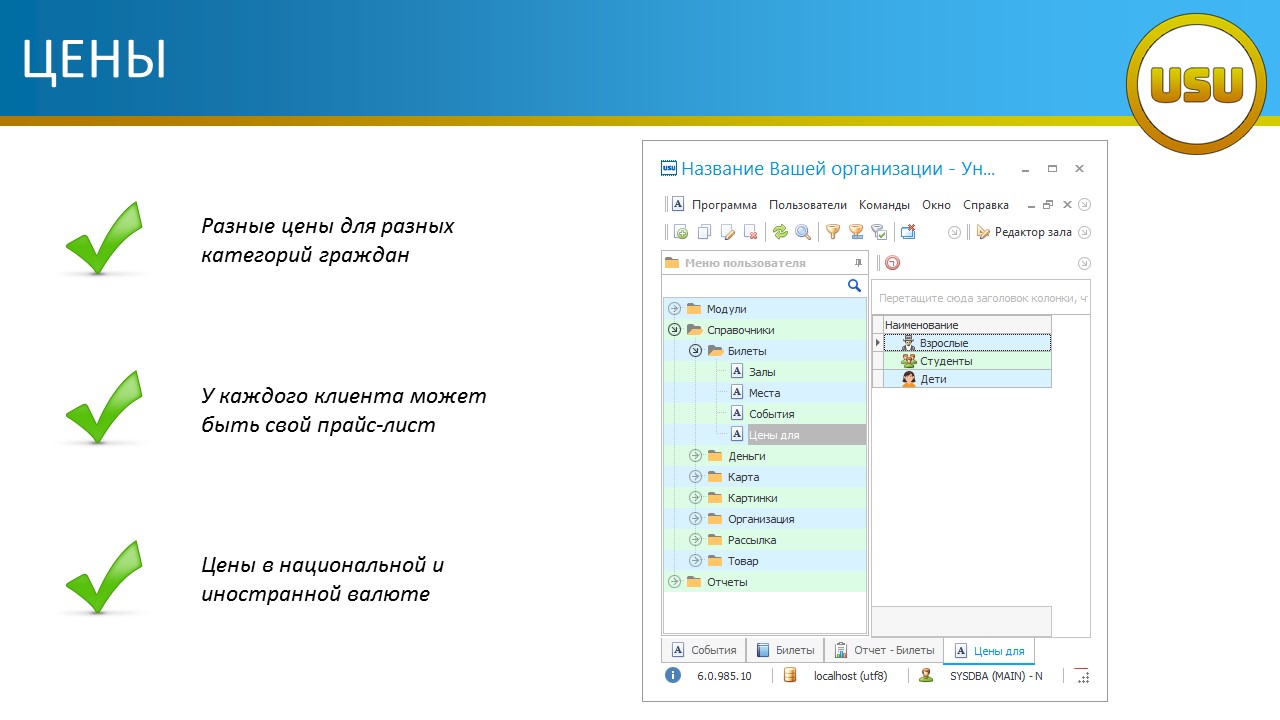
Task: Expand the Деньги folder arrow
Action: click(x=696, y=456)
